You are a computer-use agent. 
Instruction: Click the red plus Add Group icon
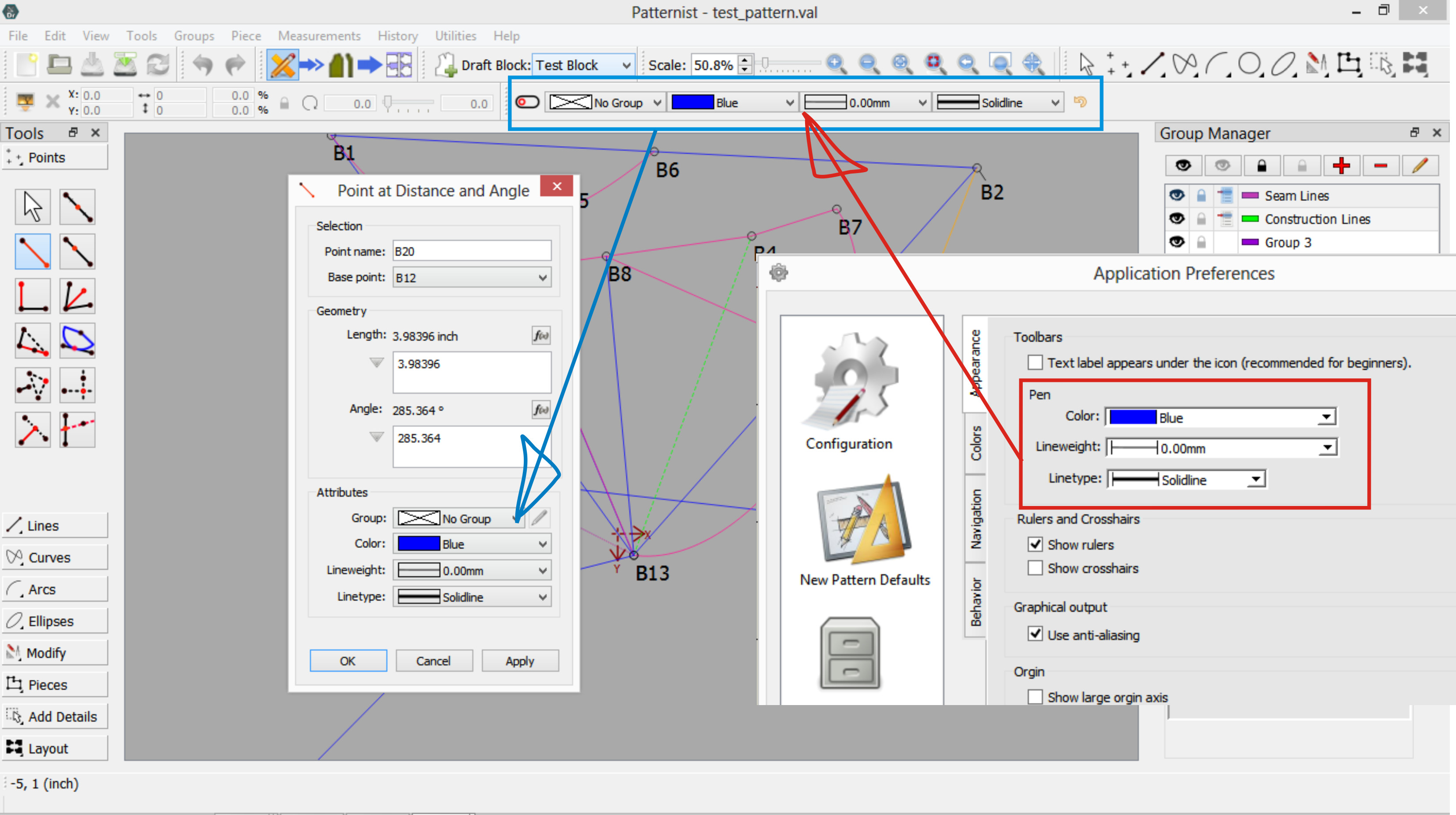pos(1341,166)
